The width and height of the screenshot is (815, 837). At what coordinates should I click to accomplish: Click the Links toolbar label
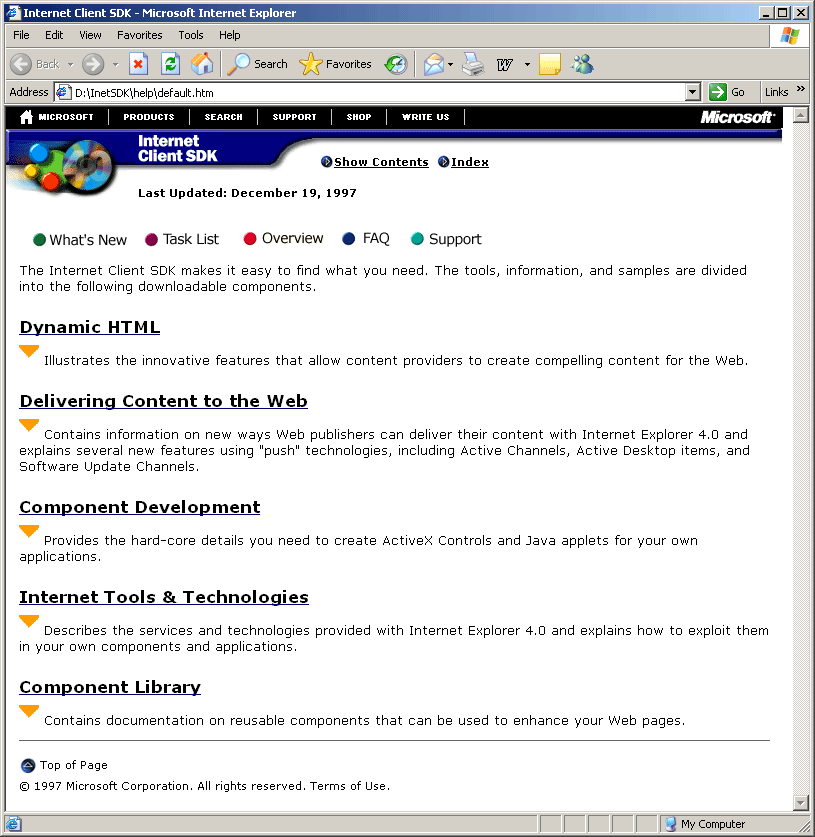tap(777, 92)
